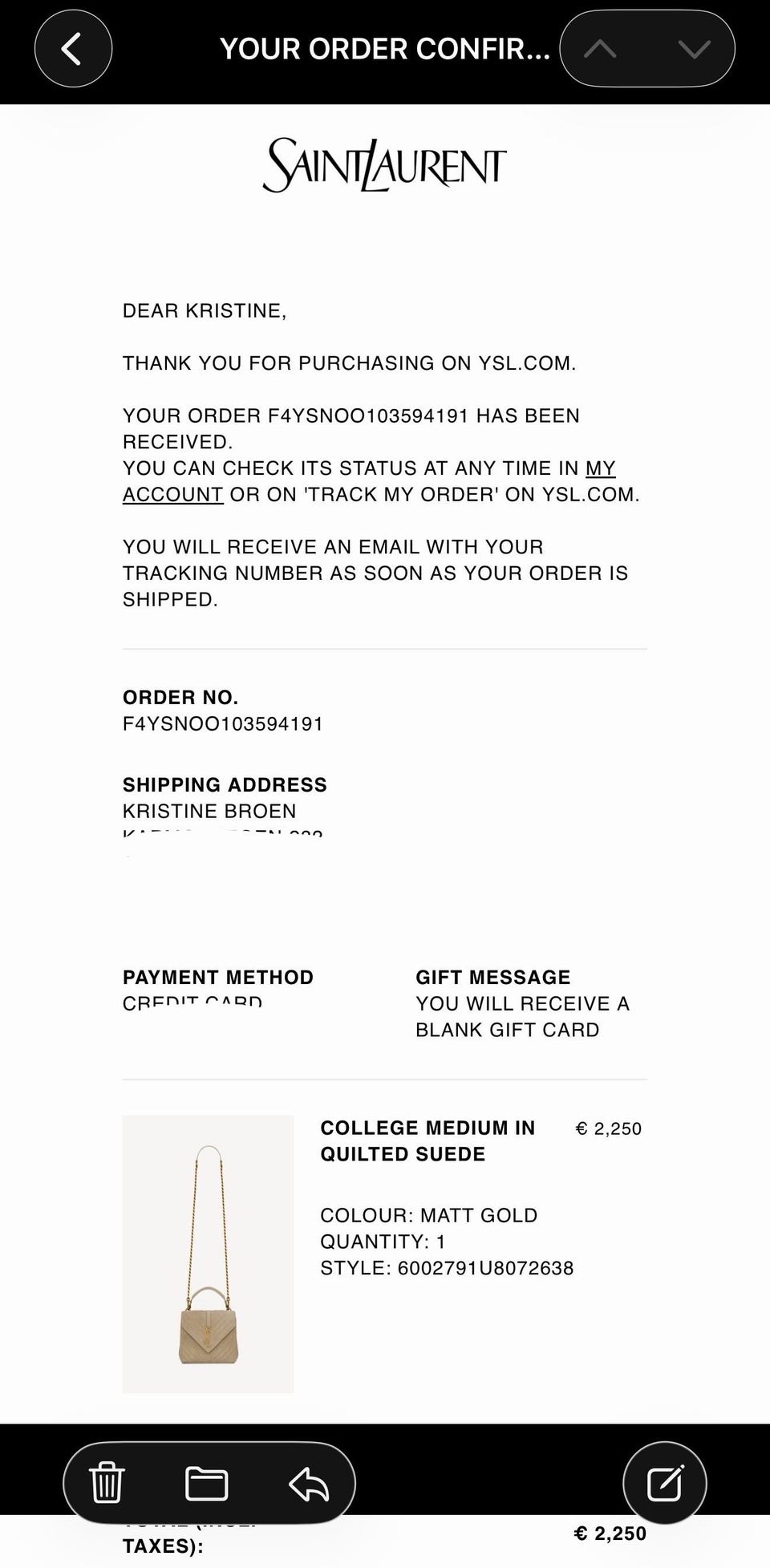The image size is (770, 1568).
Task: Tap the style number 6002791U8072638
Action: pyautogui.click(x=485, y=1268)
